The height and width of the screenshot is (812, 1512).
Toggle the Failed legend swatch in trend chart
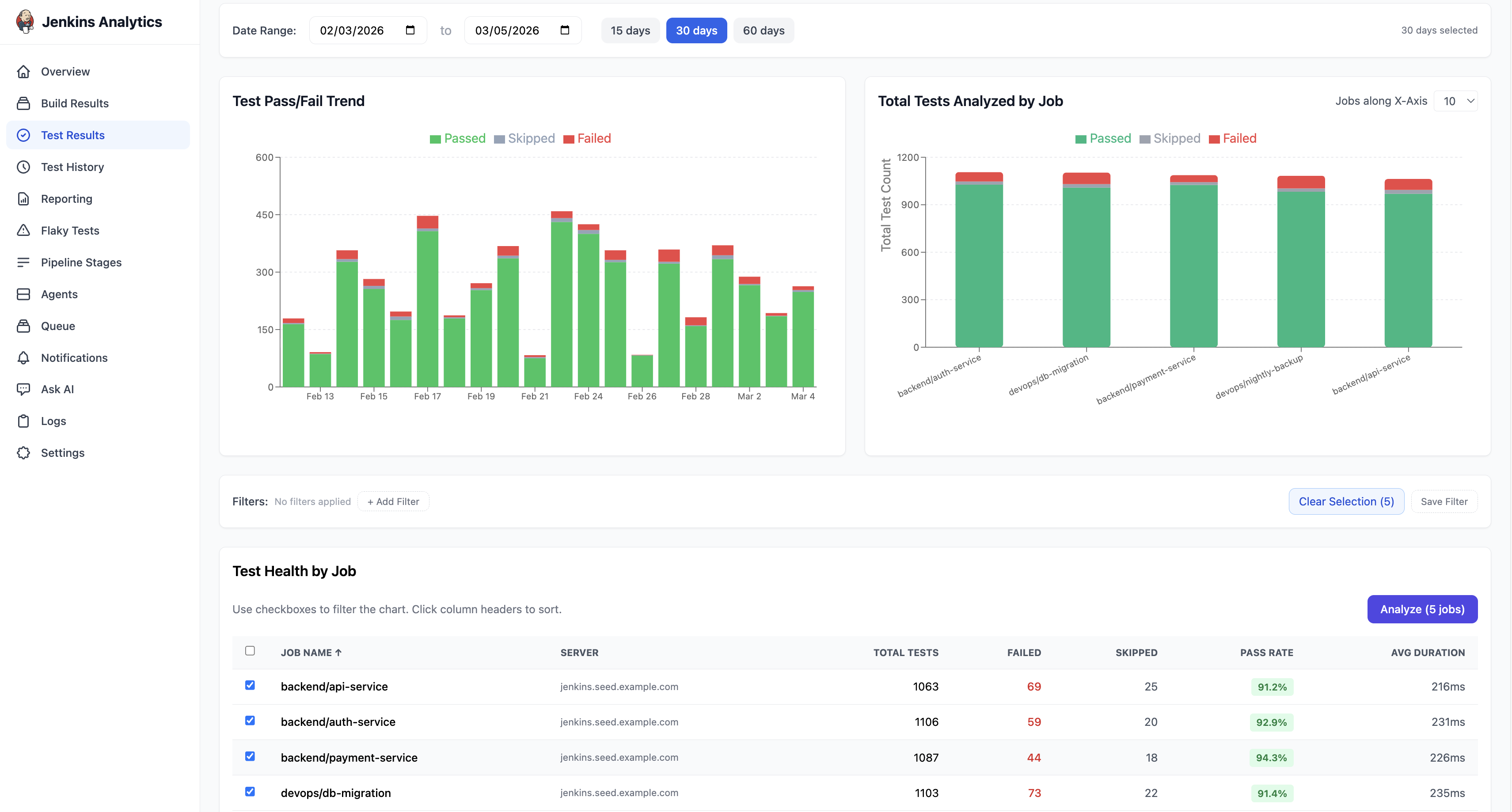click(568, 139)
